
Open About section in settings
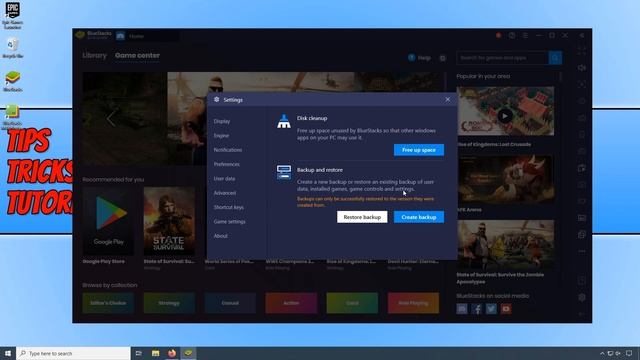pyautogui.click(x=220, y=236)
